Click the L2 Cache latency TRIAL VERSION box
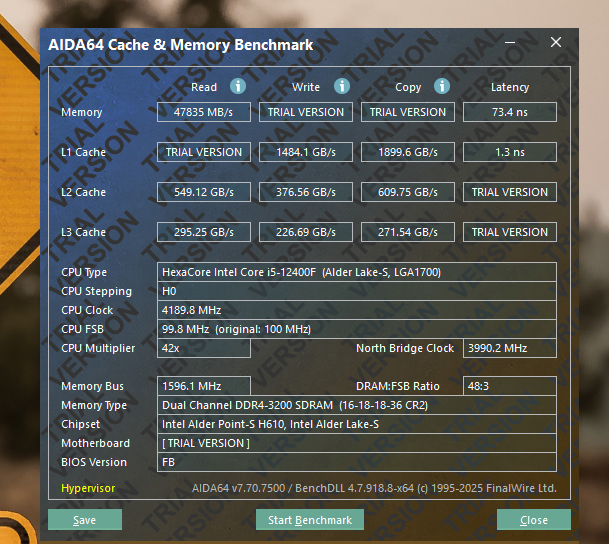 (x=510, y=192)
